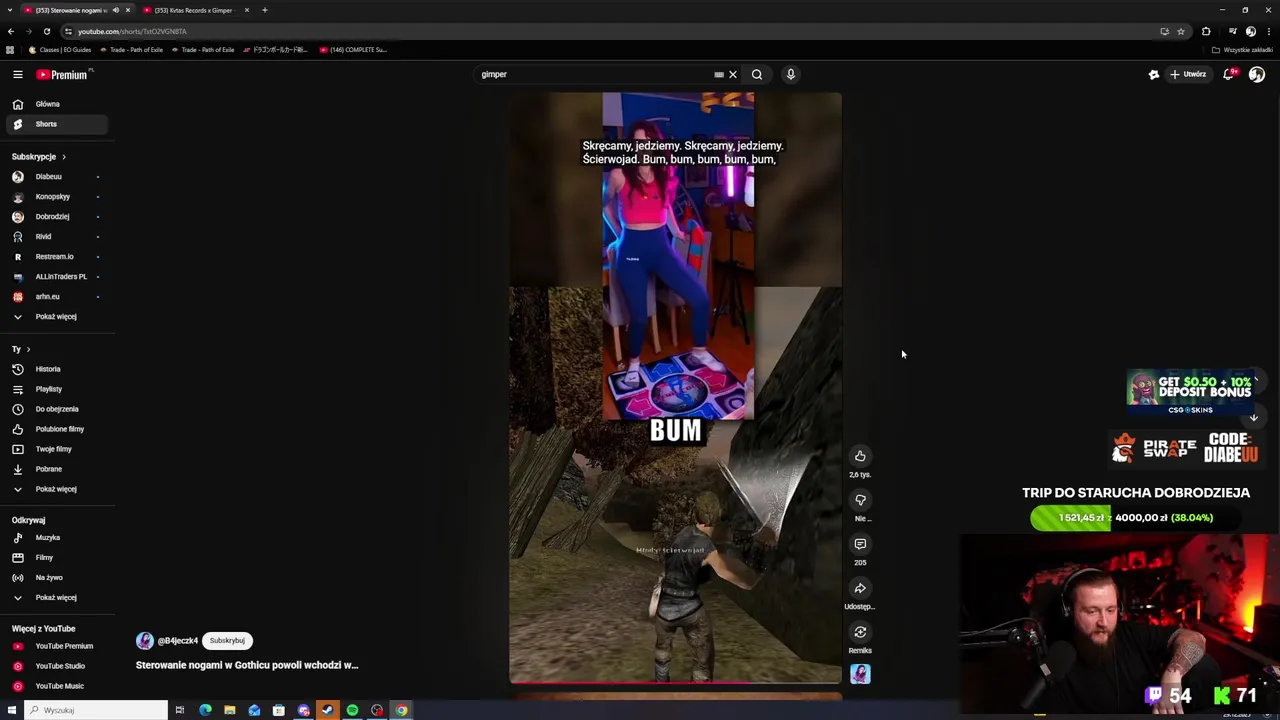
Task: Expand subscriptions with Pokaż więcej
Action: [57, 317]
